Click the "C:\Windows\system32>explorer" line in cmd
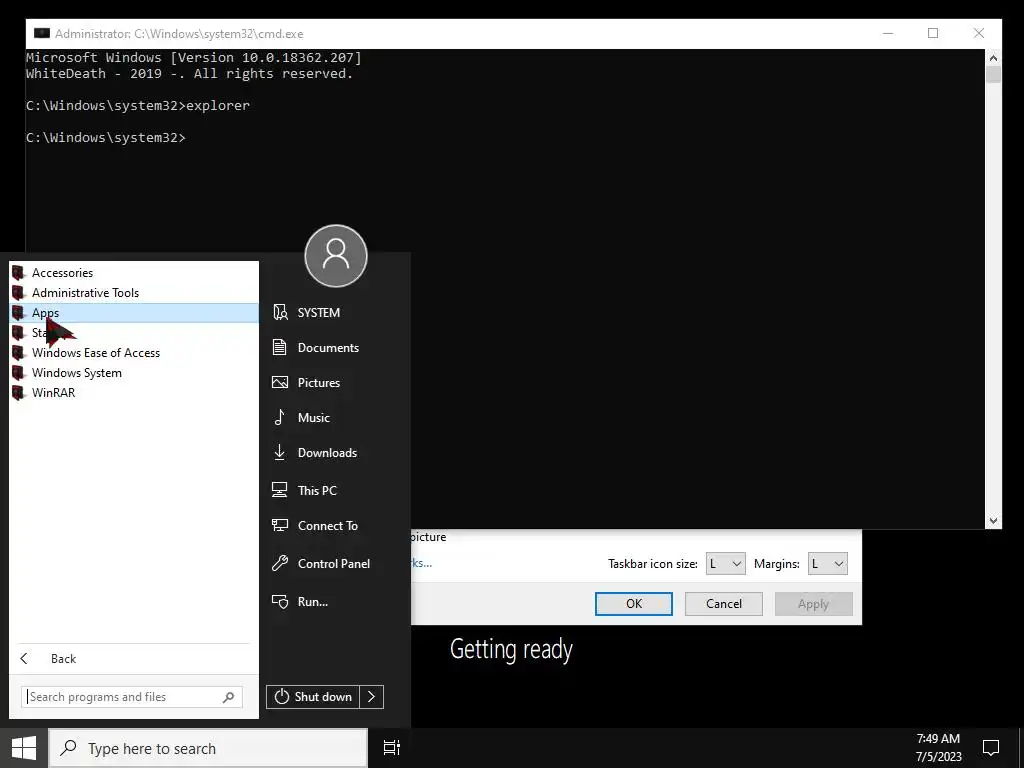The width and height of the screenshot is (1024, 768). coord(138,106)
